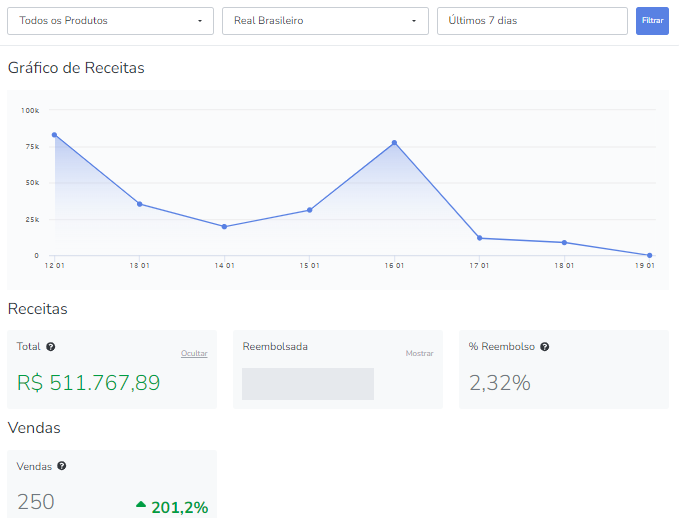
Task: Click the Receitas section heading
Action: point(38,309)
